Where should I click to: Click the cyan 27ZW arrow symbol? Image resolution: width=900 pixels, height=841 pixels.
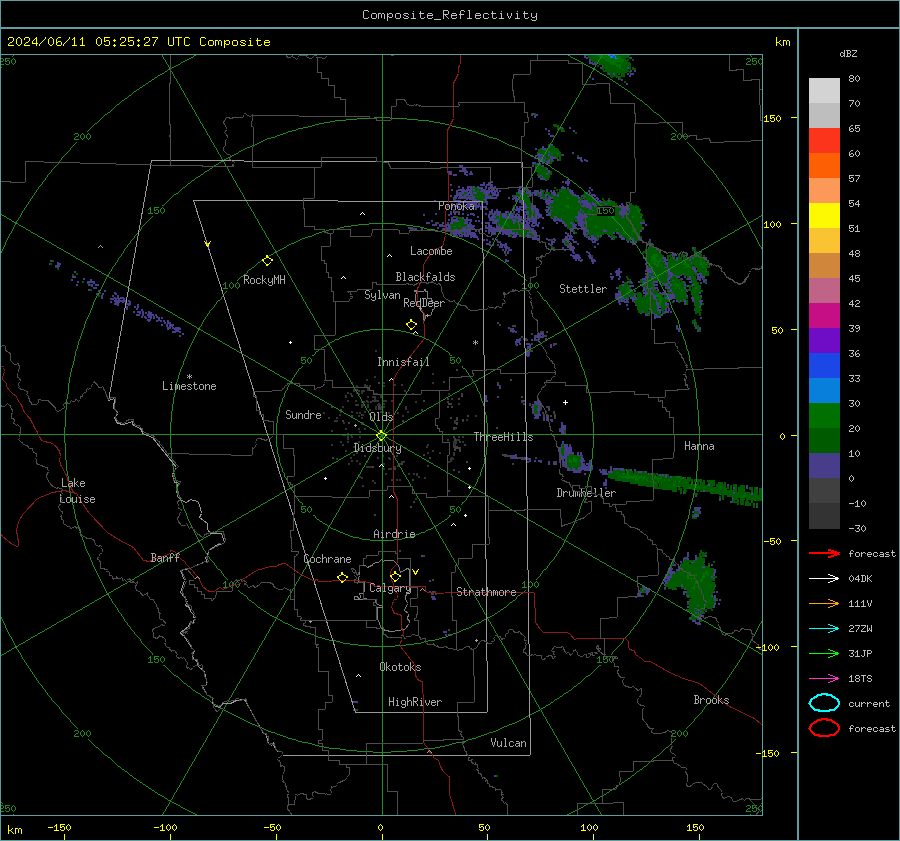[824, 629]
